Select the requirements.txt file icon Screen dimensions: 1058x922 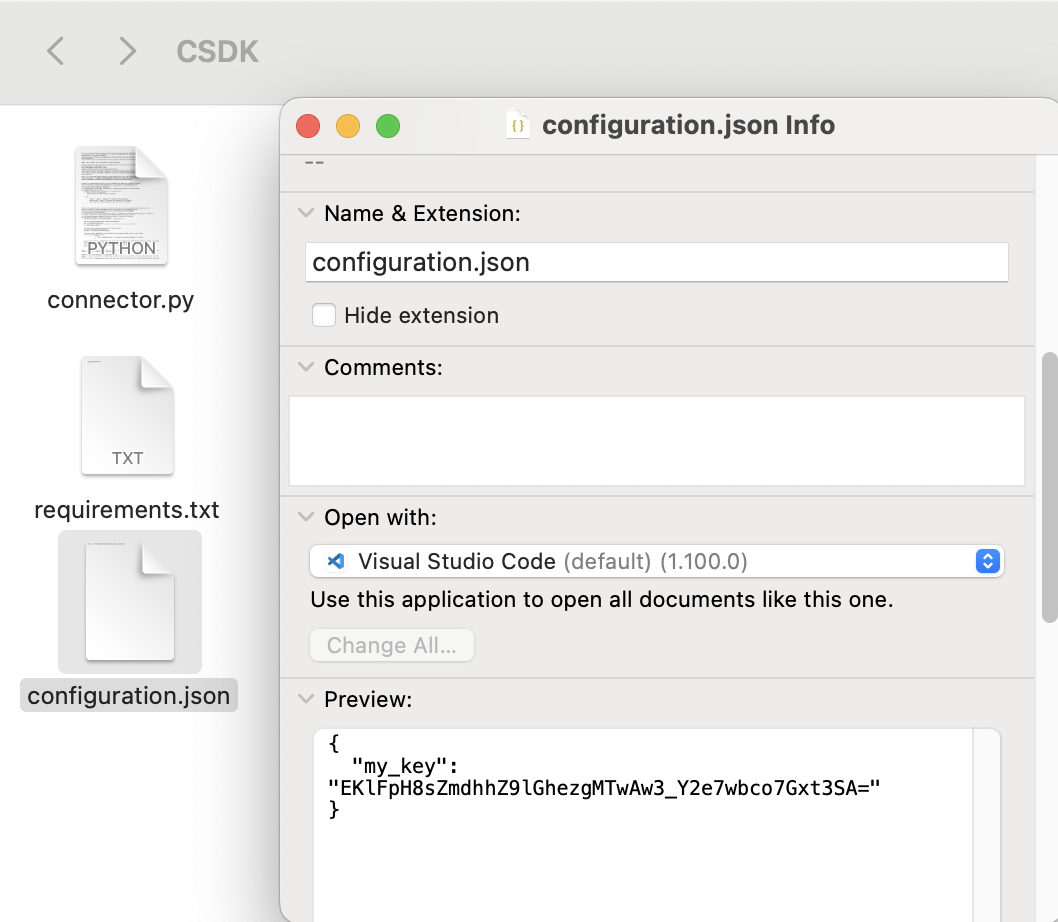click(128, 415)
